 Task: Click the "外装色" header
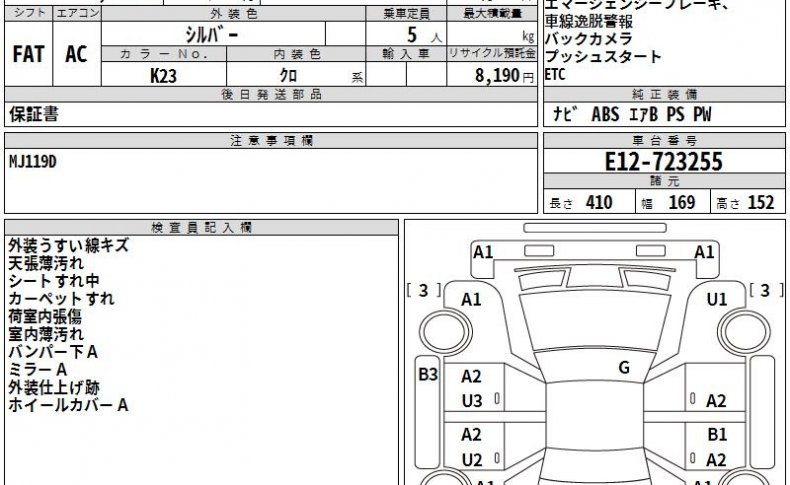234,14
